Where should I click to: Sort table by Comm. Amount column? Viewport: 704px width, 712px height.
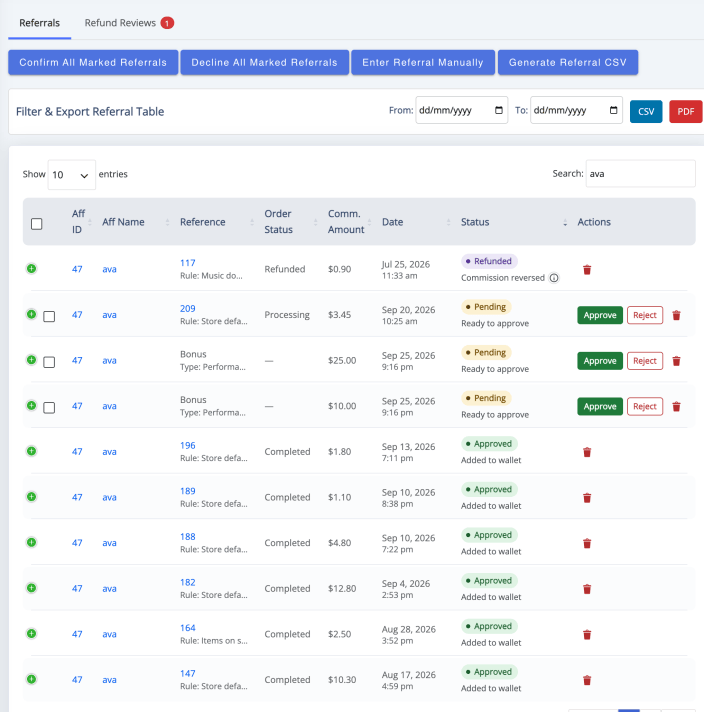pyautogui.click(x=350, y=222)
